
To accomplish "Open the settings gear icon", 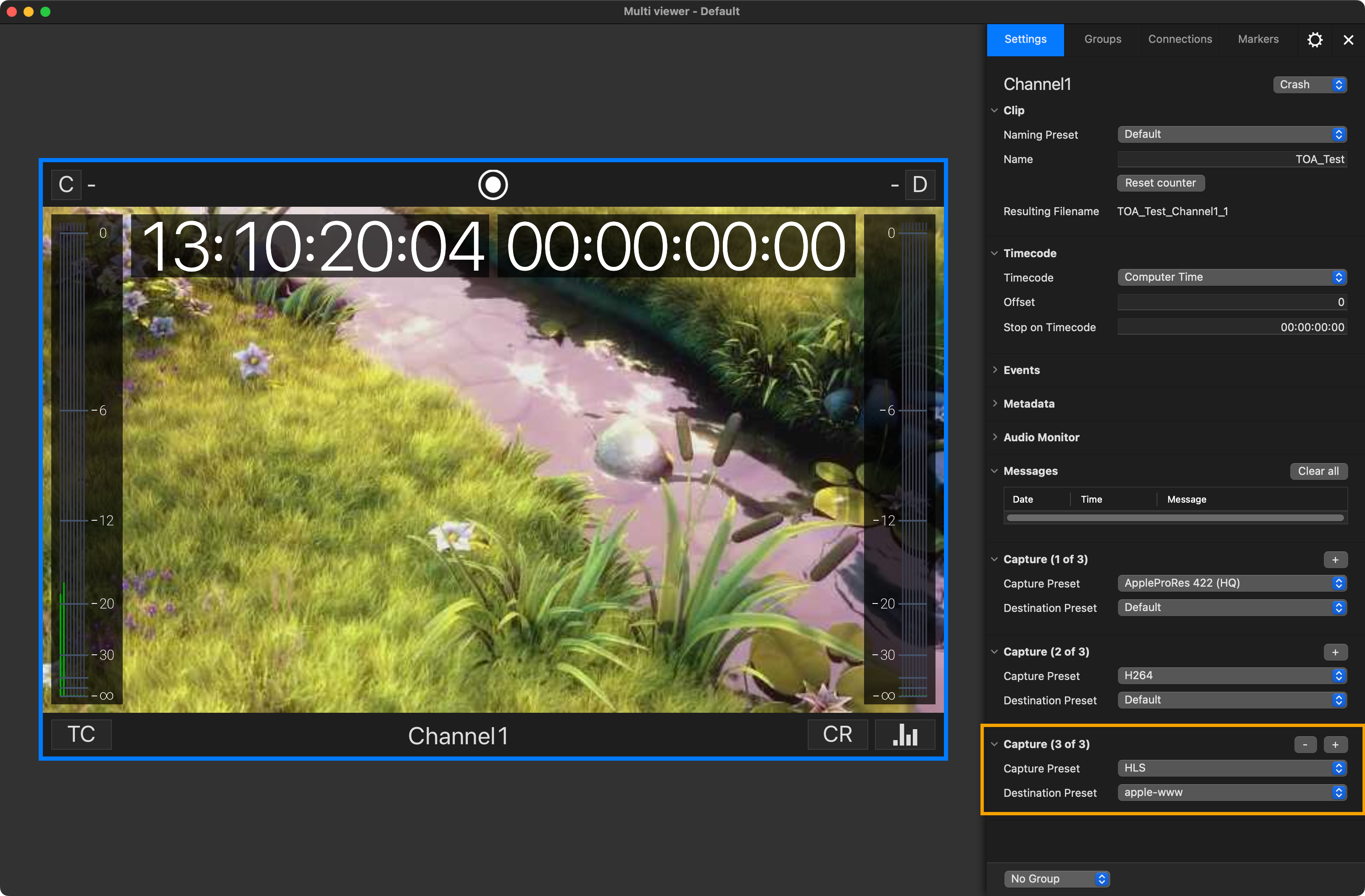I will (1315, 40).
